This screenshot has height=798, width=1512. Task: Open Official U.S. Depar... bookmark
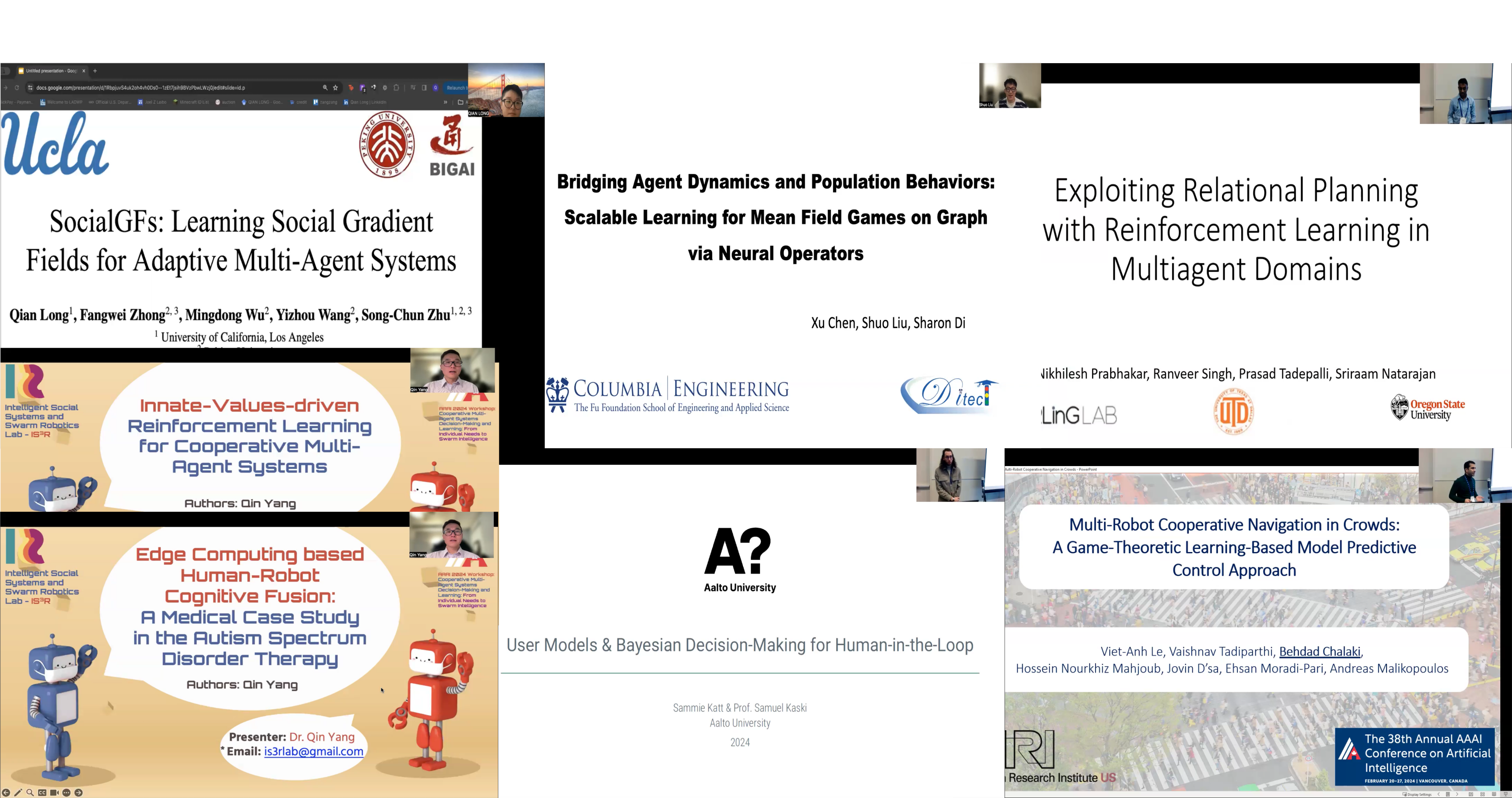(110, 102)
